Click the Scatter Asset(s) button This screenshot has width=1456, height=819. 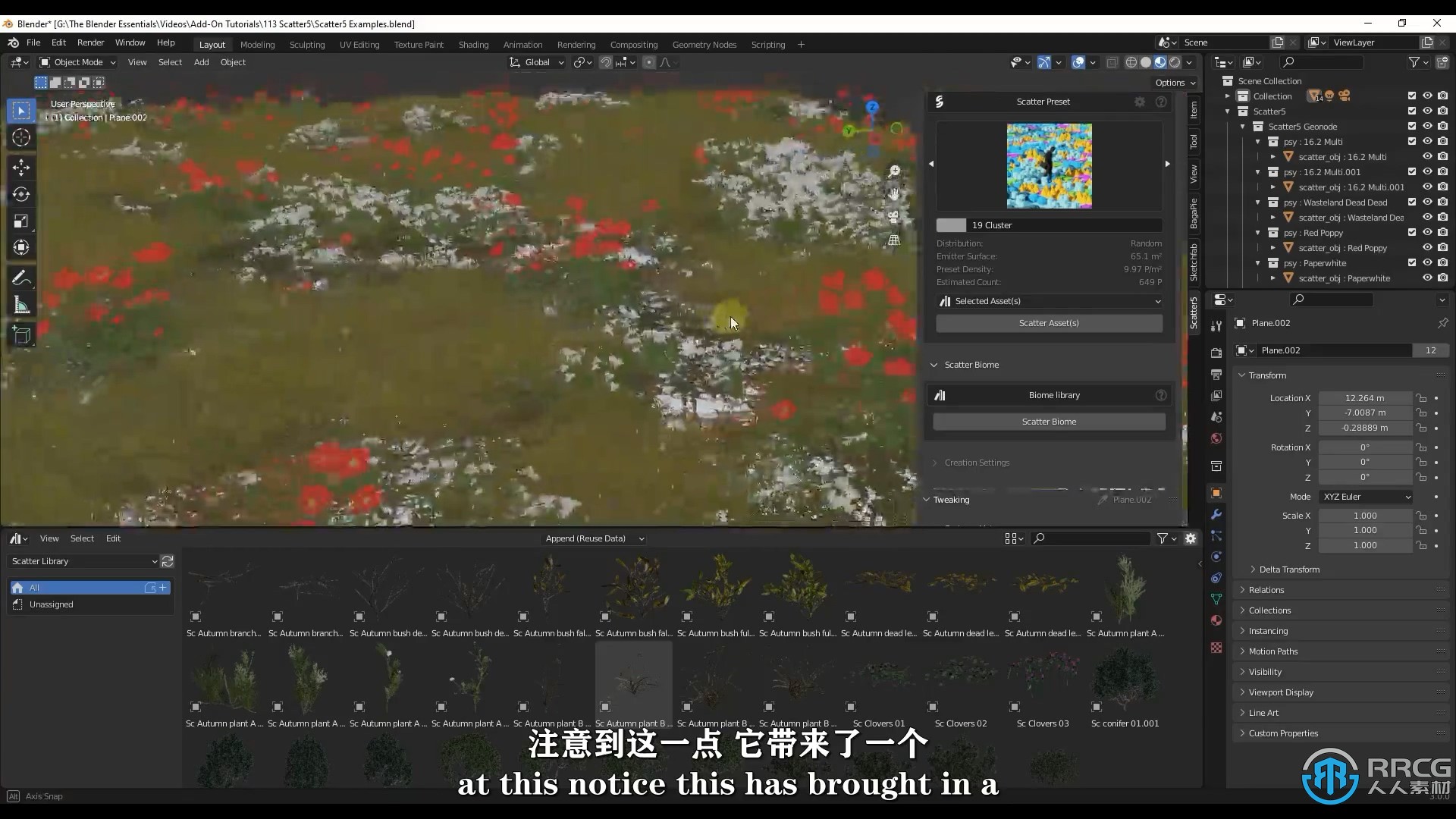1048,322
